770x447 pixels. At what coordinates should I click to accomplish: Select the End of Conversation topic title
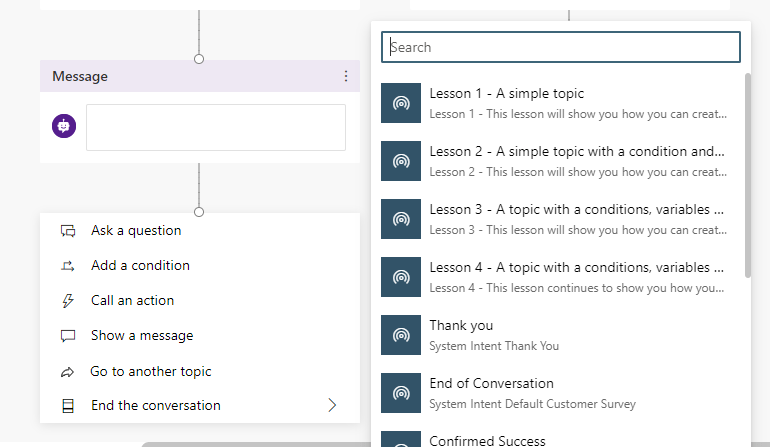pos(491,383)
